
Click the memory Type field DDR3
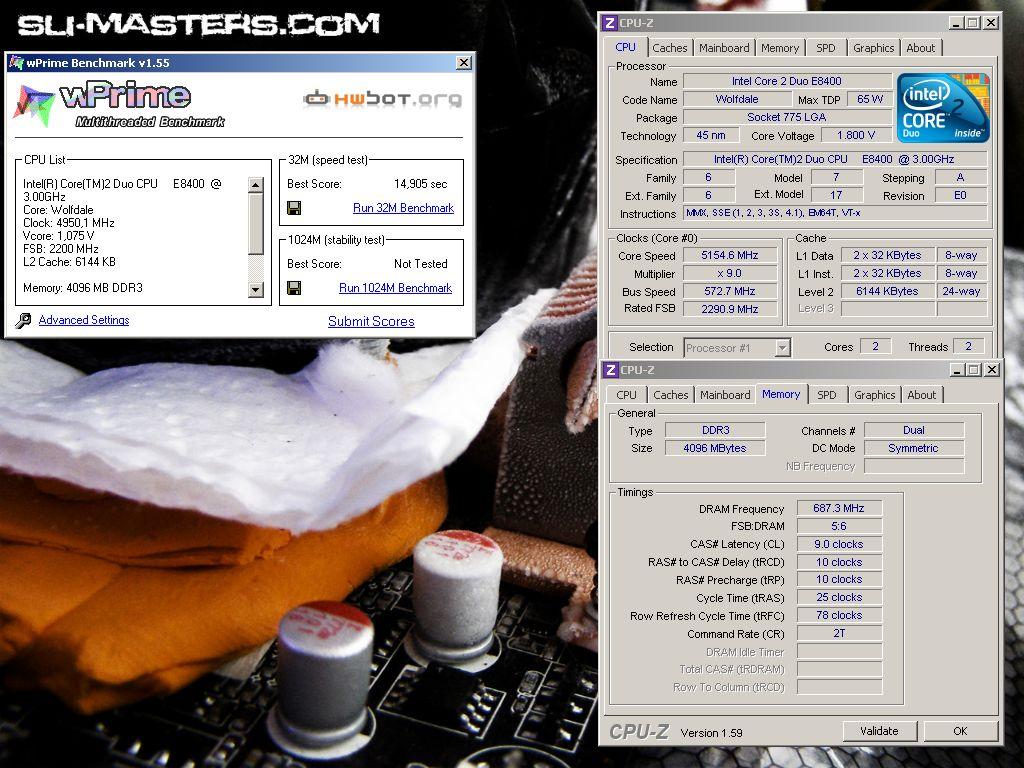[x=715, y=430]
